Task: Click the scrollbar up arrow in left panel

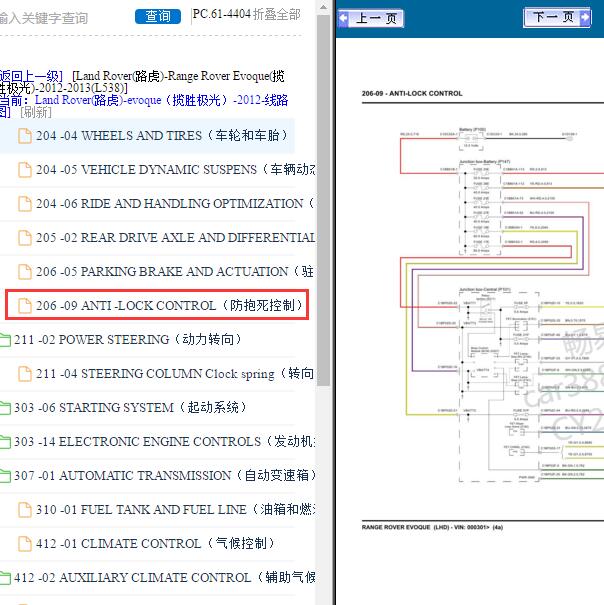Action: [323, 7]
